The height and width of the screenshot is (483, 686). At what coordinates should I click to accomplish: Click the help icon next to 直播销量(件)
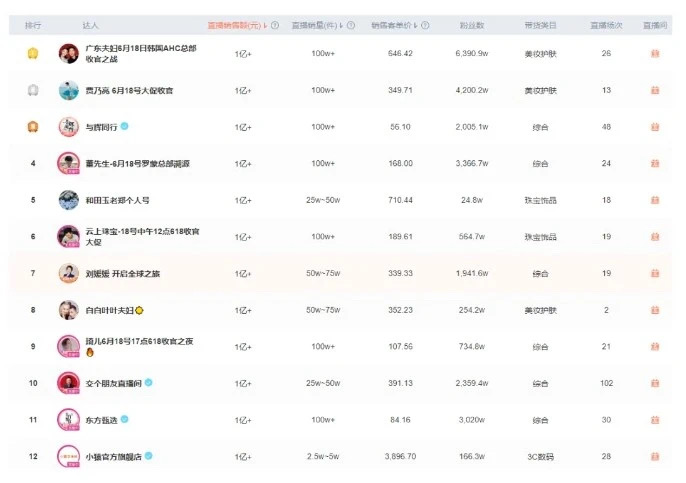(351, 25)
